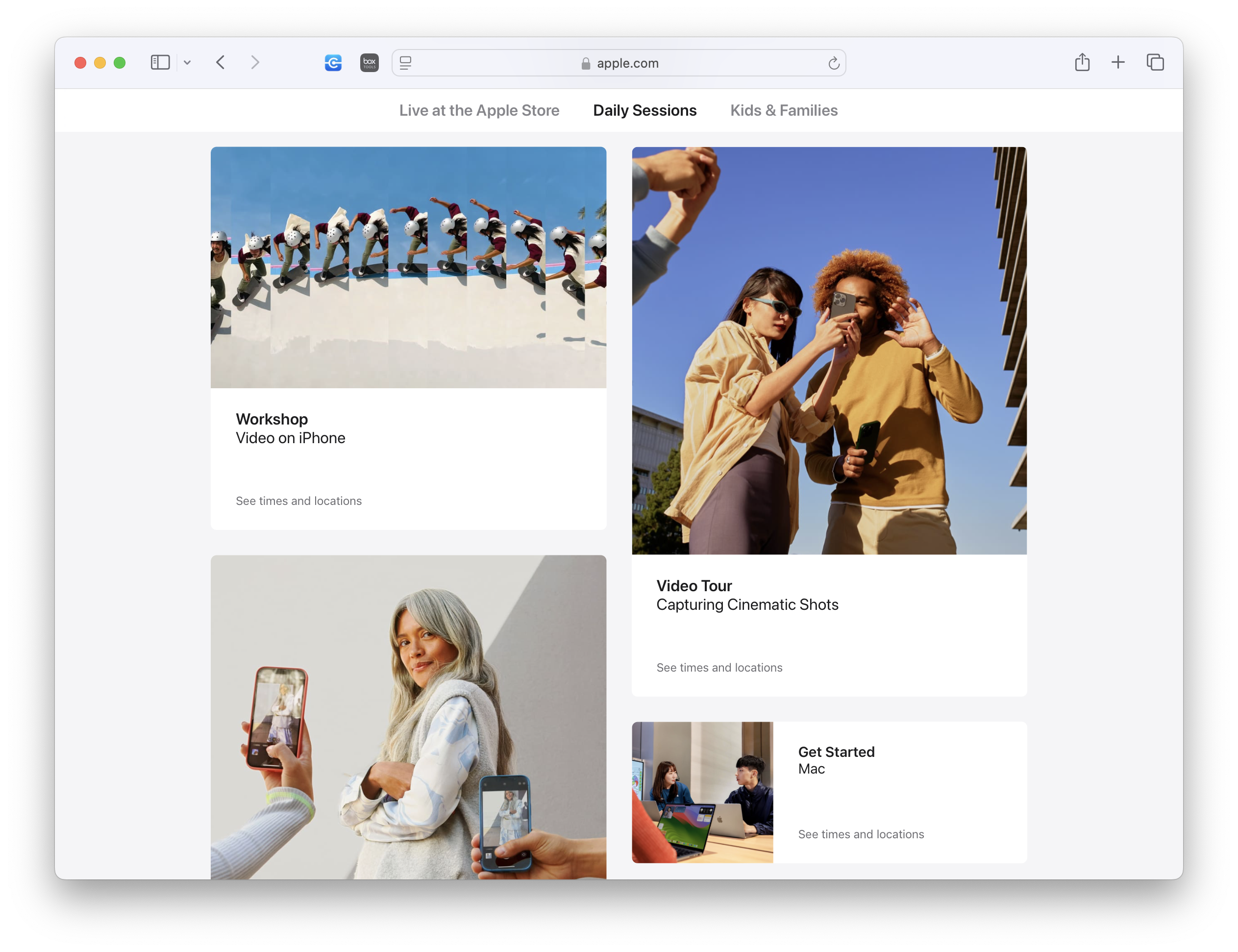Click the Mac subtitle text

811,769
